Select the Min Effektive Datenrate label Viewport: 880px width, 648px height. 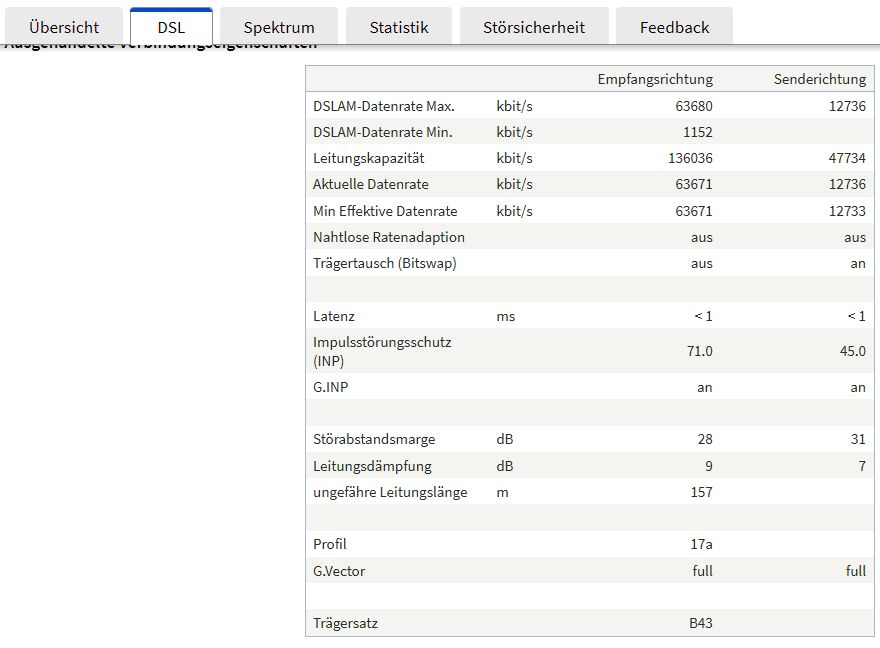385,211
